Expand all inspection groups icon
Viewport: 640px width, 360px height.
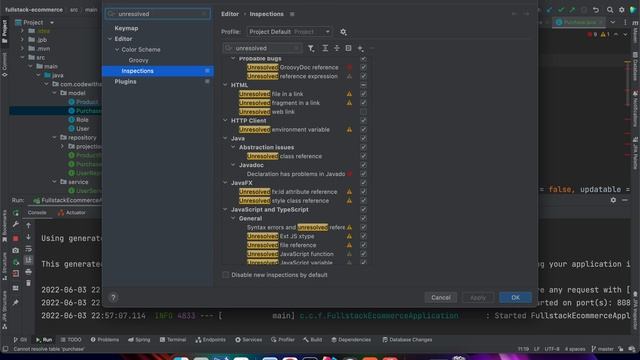(x=325, y=48)
